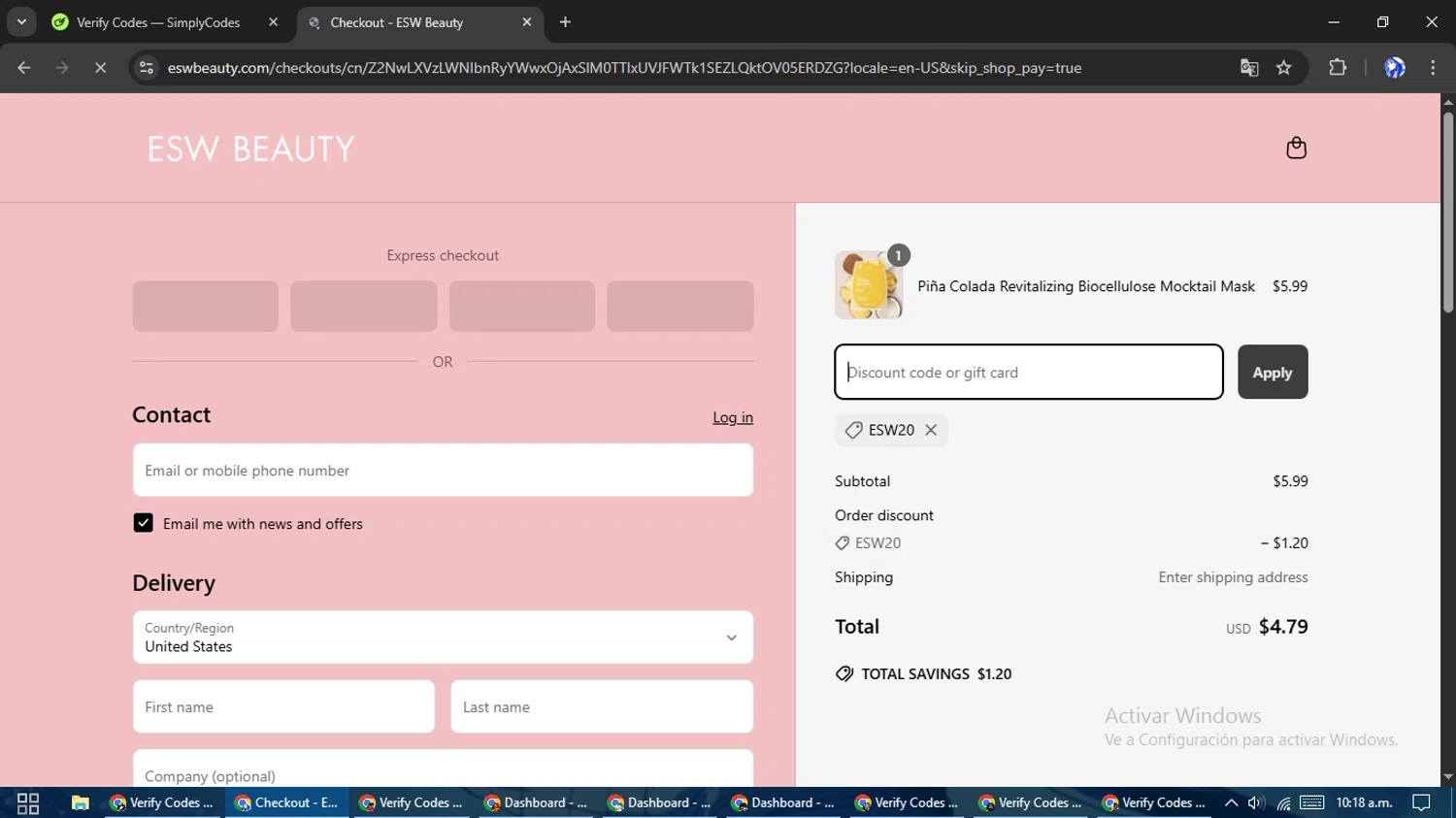Focus the Discount code or gift card field
The width and height of the screenshot is (1456, 818).
coord(1028,372)
